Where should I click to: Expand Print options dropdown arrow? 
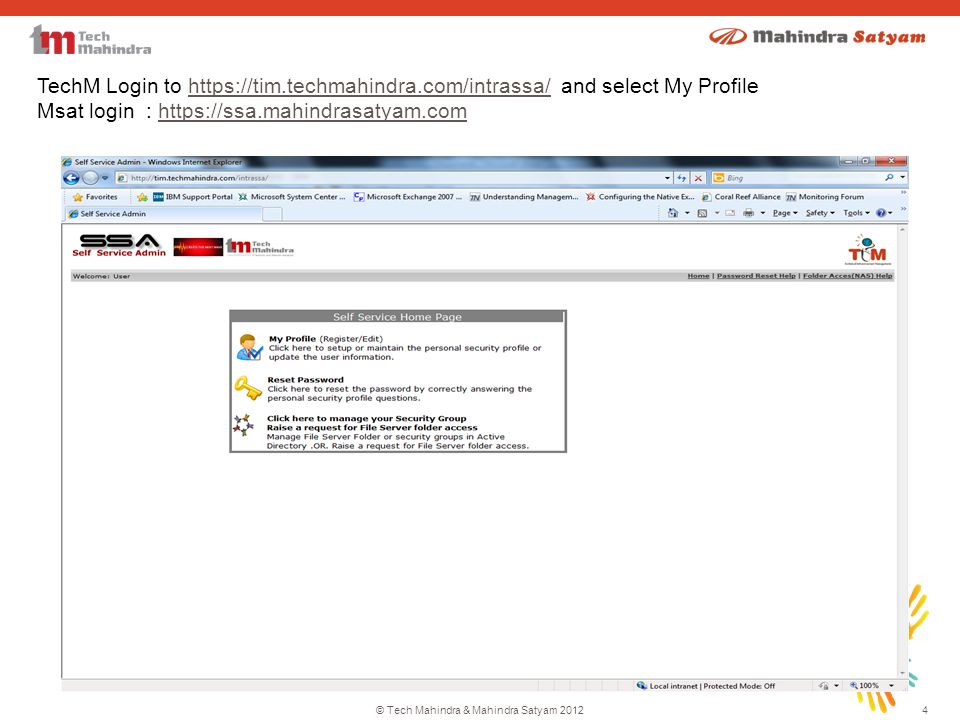(x=763, y=213)
